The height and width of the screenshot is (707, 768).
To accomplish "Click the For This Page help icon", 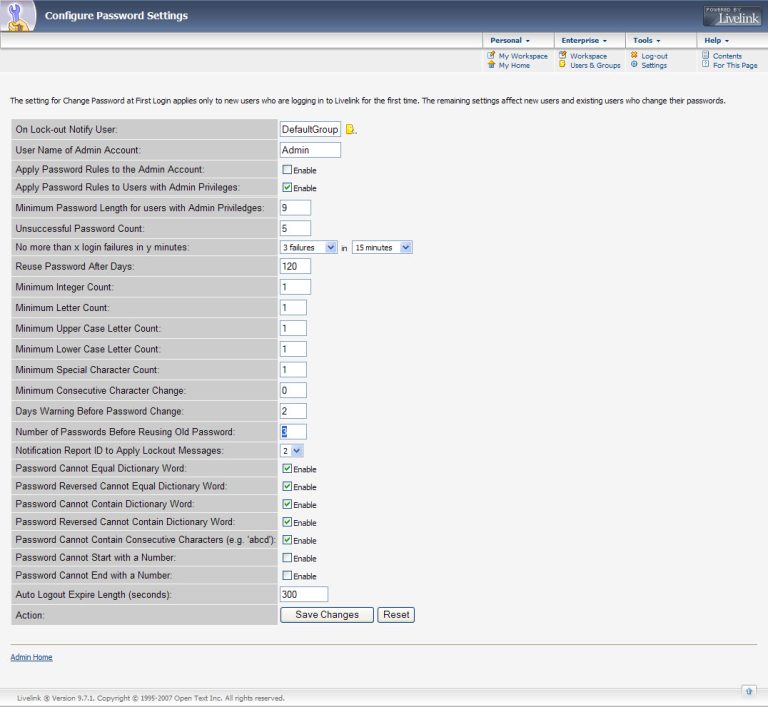I will point(705,65).
